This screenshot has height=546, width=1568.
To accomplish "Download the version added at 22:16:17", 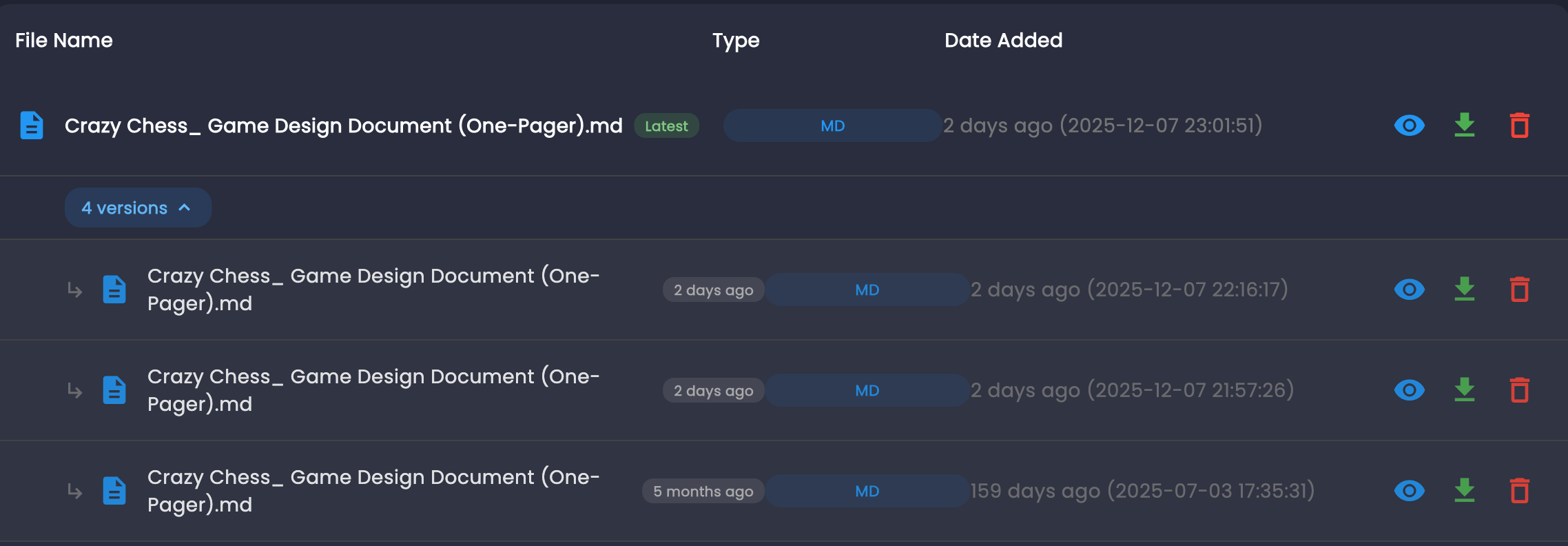I will [x=1464, y=290].
